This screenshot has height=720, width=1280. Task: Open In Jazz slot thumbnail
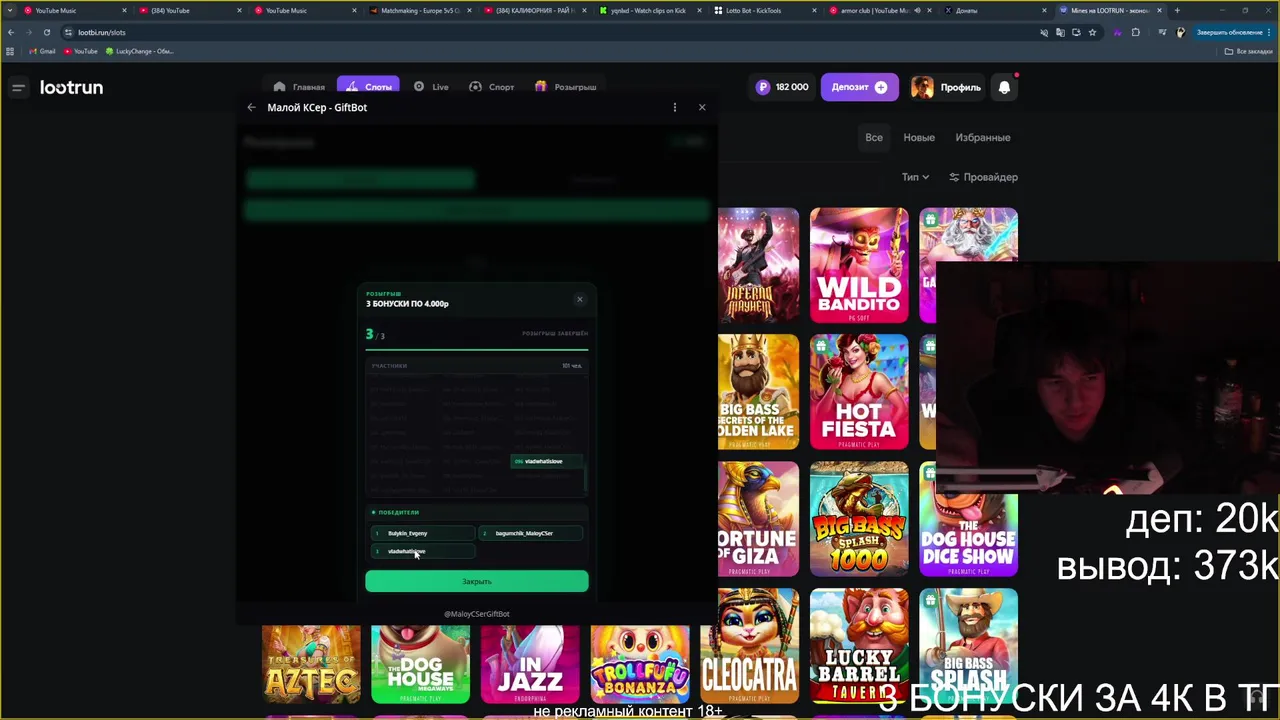(530, 664)
